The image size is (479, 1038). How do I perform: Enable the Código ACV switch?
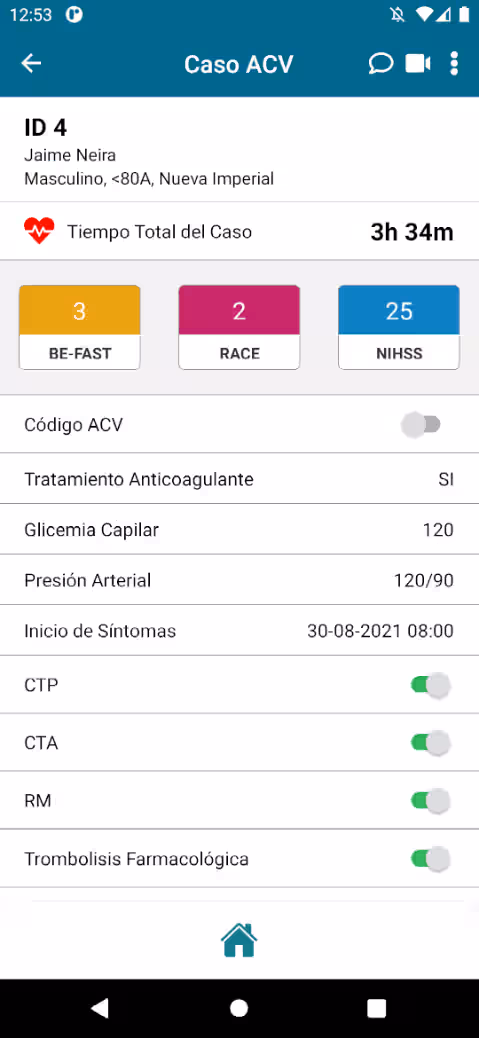point(421,424)
